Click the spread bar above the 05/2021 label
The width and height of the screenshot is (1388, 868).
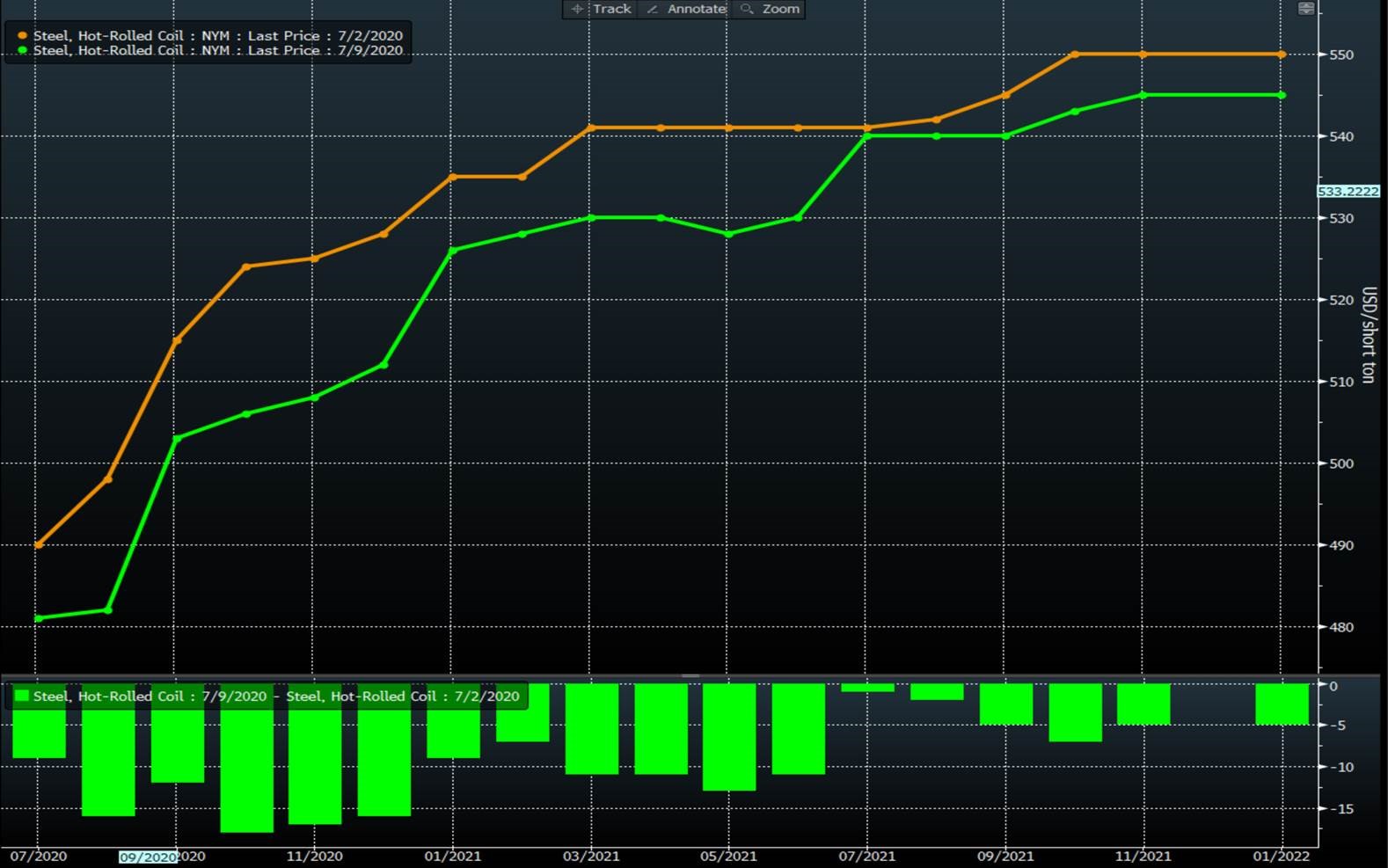729,736
